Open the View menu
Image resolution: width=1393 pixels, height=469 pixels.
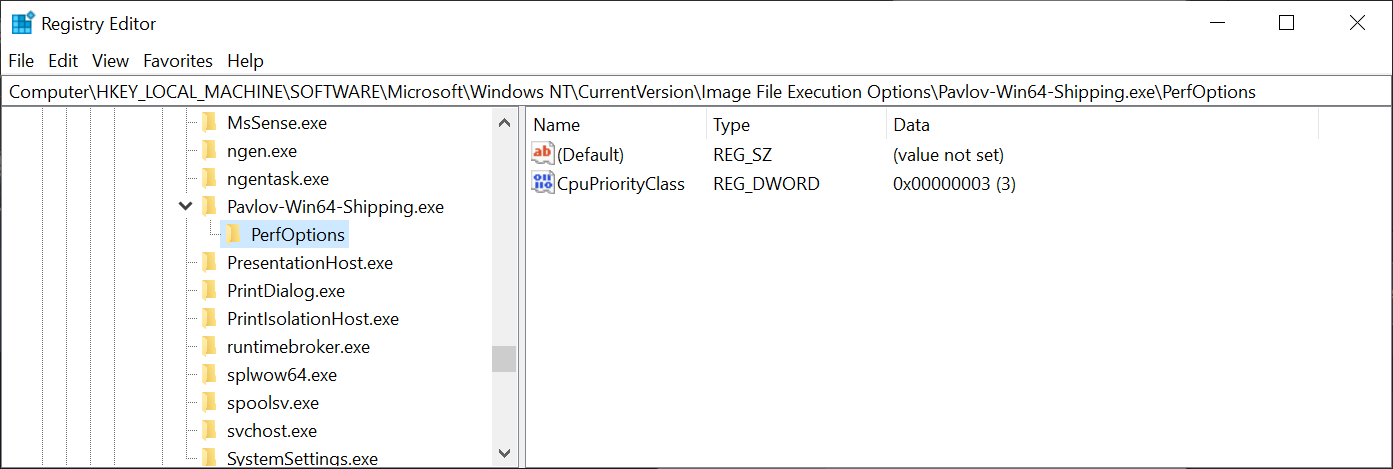(x=110, y=61)
